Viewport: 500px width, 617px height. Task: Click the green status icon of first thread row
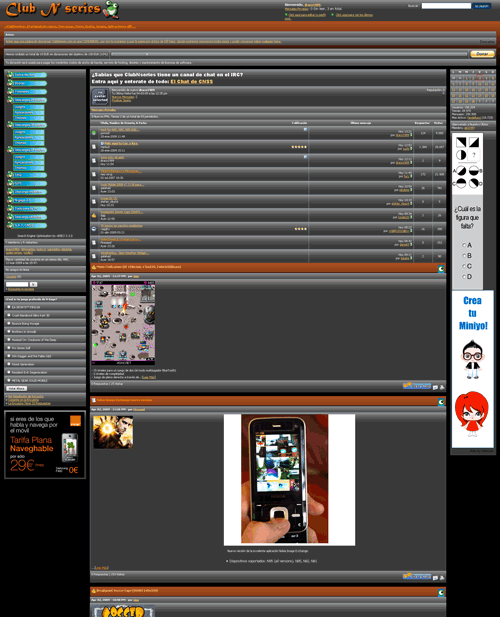[x=94, y=133]
